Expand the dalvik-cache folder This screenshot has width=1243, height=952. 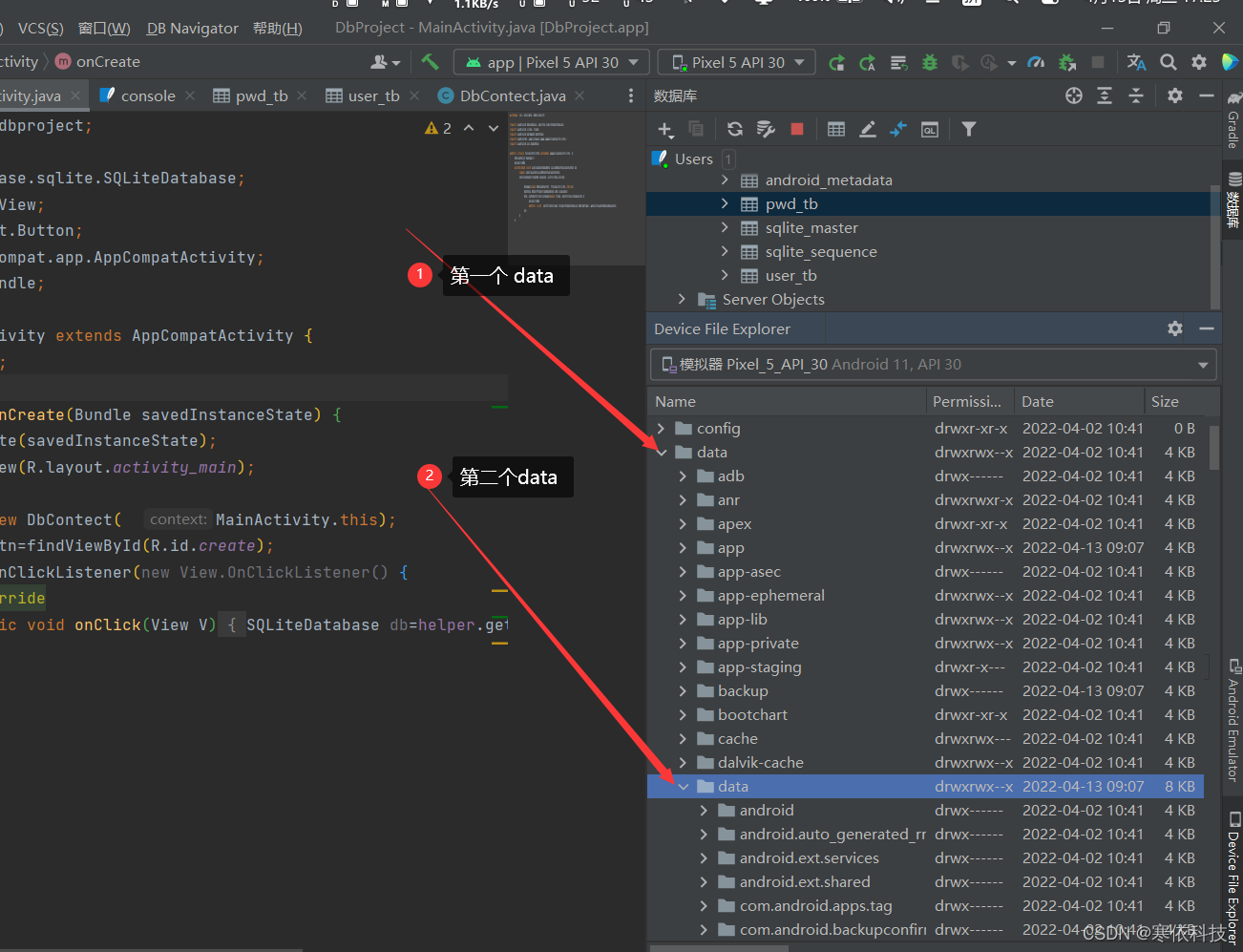tap(682, 762)
